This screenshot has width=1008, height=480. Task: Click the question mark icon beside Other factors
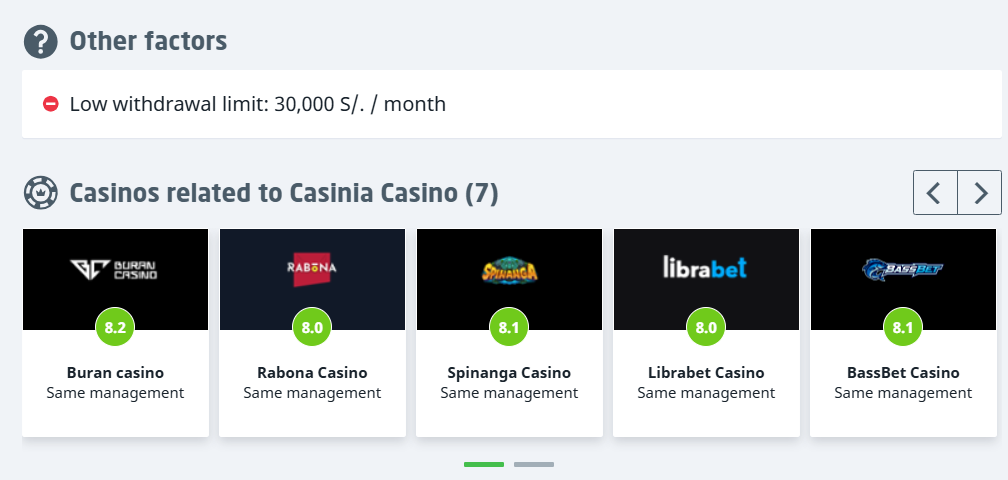[40, 42]
